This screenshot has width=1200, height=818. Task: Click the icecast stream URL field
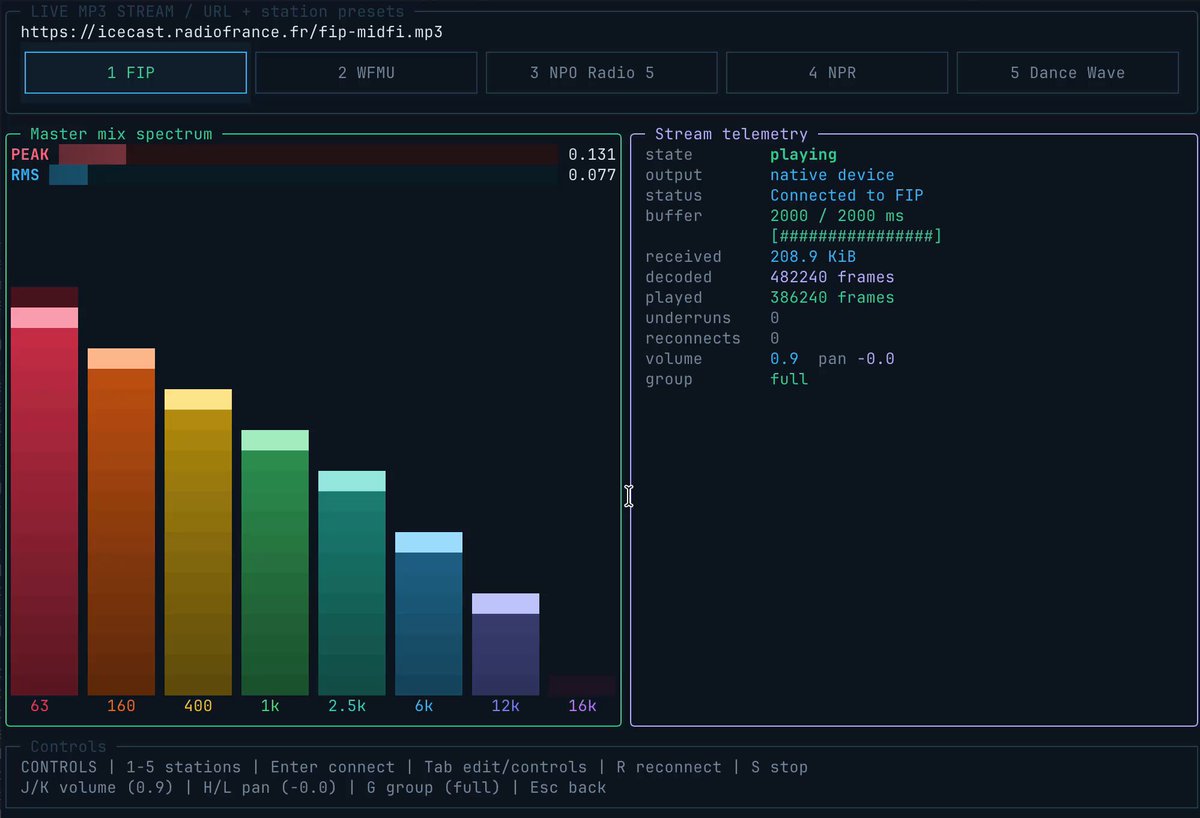coord(232,31)
